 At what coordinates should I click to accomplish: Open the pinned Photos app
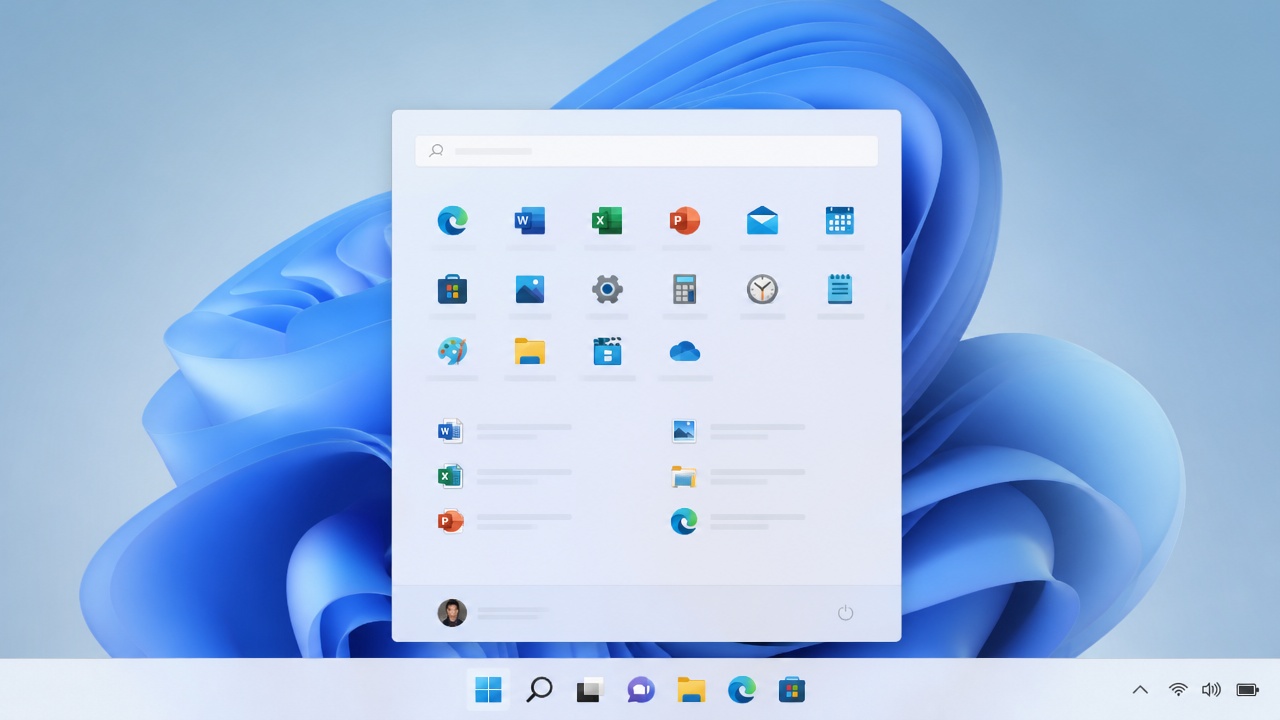point(530,289)
